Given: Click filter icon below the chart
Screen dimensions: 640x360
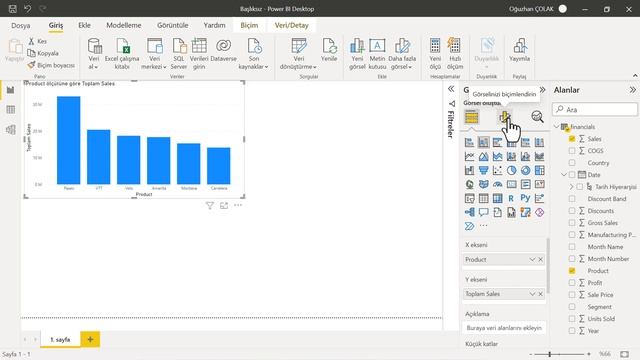Looking at the screenshot, I should [x=210, y=206].
